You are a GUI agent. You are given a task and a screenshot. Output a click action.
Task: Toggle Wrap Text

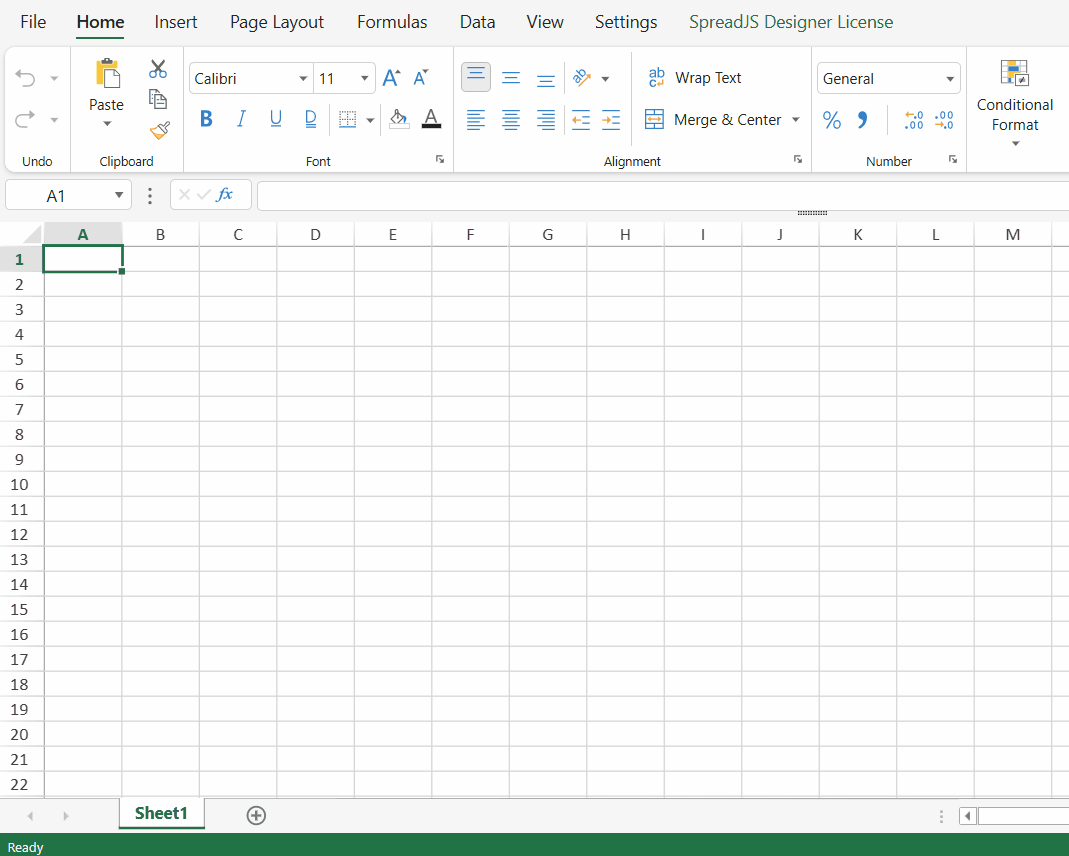[x=695, y=78]
